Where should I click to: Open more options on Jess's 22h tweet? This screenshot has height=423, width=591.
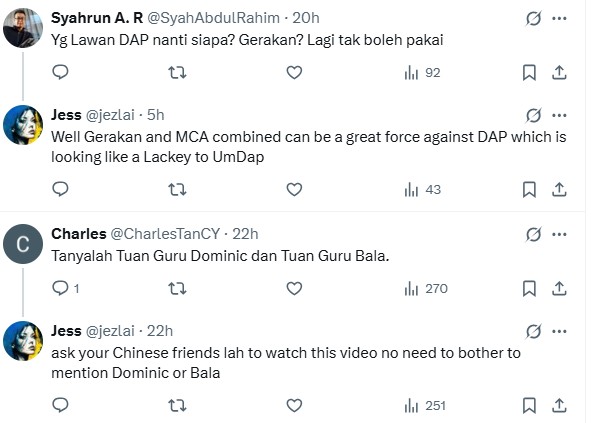tap(559, 332)
